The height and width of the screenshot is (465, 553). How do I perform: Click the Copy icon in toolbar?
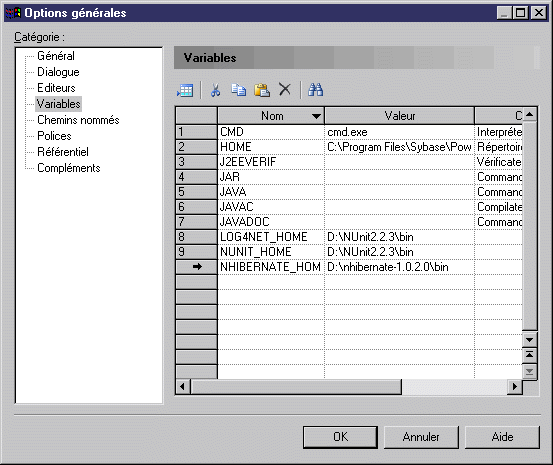pos(239,90)
